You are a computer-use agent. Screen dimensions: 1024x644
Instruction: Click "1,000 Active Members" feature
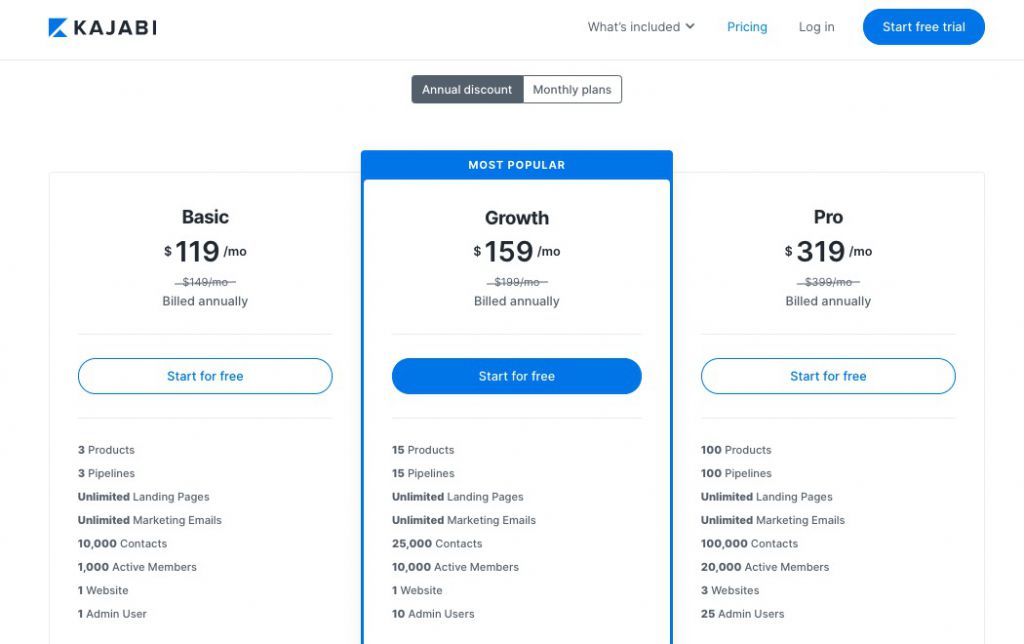(137, 567)
